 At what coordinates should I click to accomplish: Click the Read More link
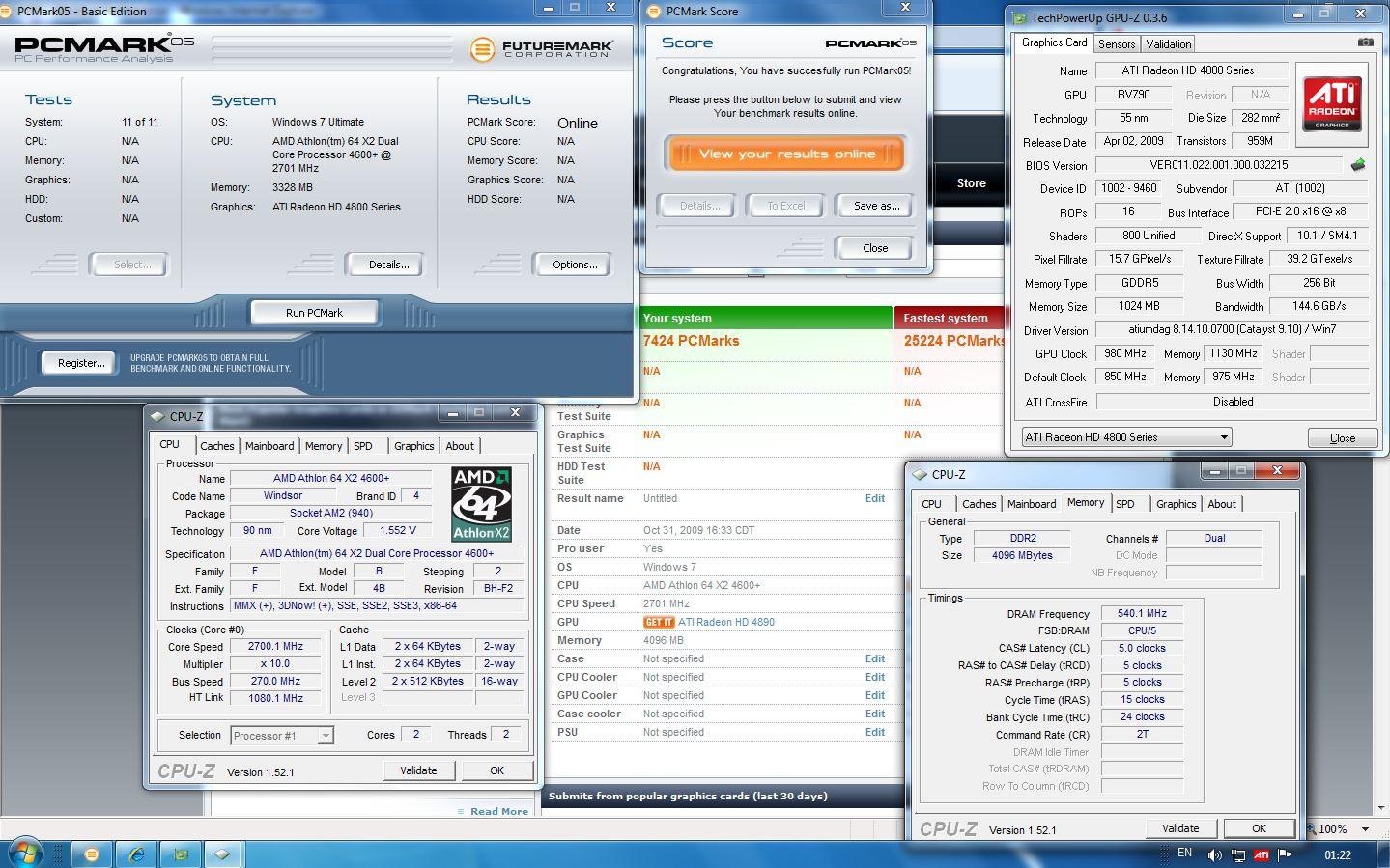(498, 812)
